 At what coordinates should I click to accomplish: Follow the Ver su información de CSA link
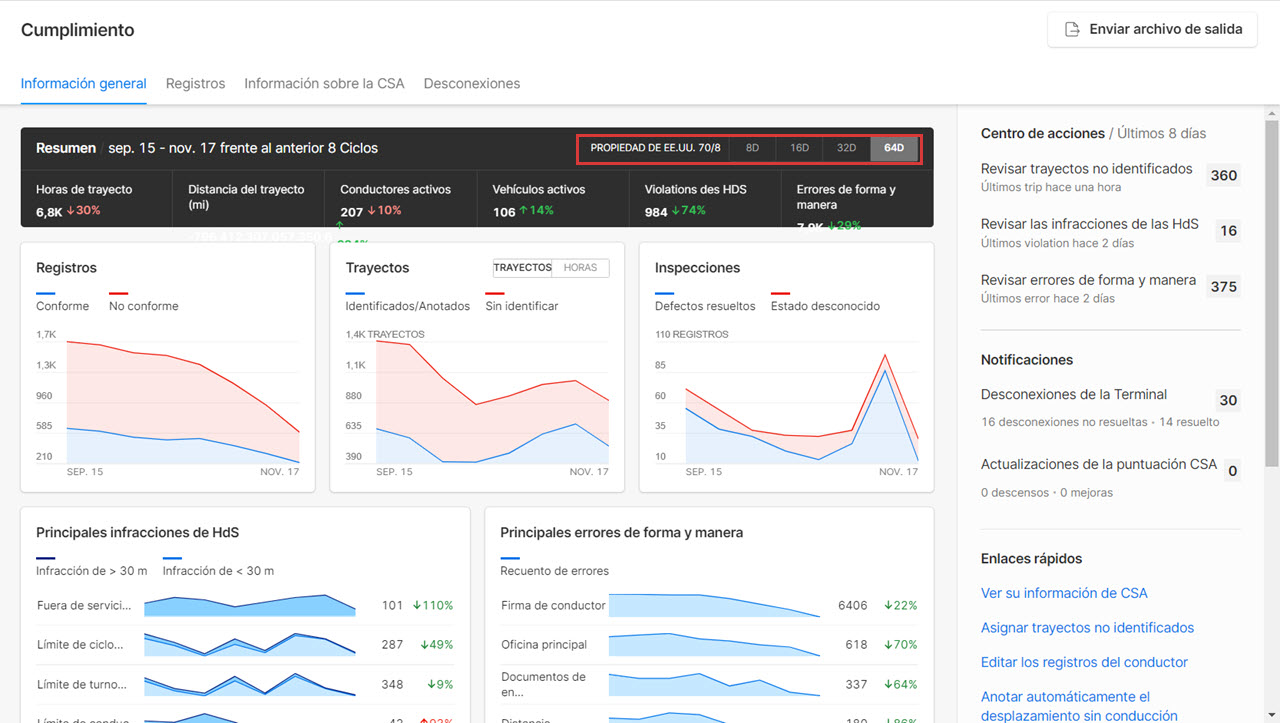coord(1064,593)
